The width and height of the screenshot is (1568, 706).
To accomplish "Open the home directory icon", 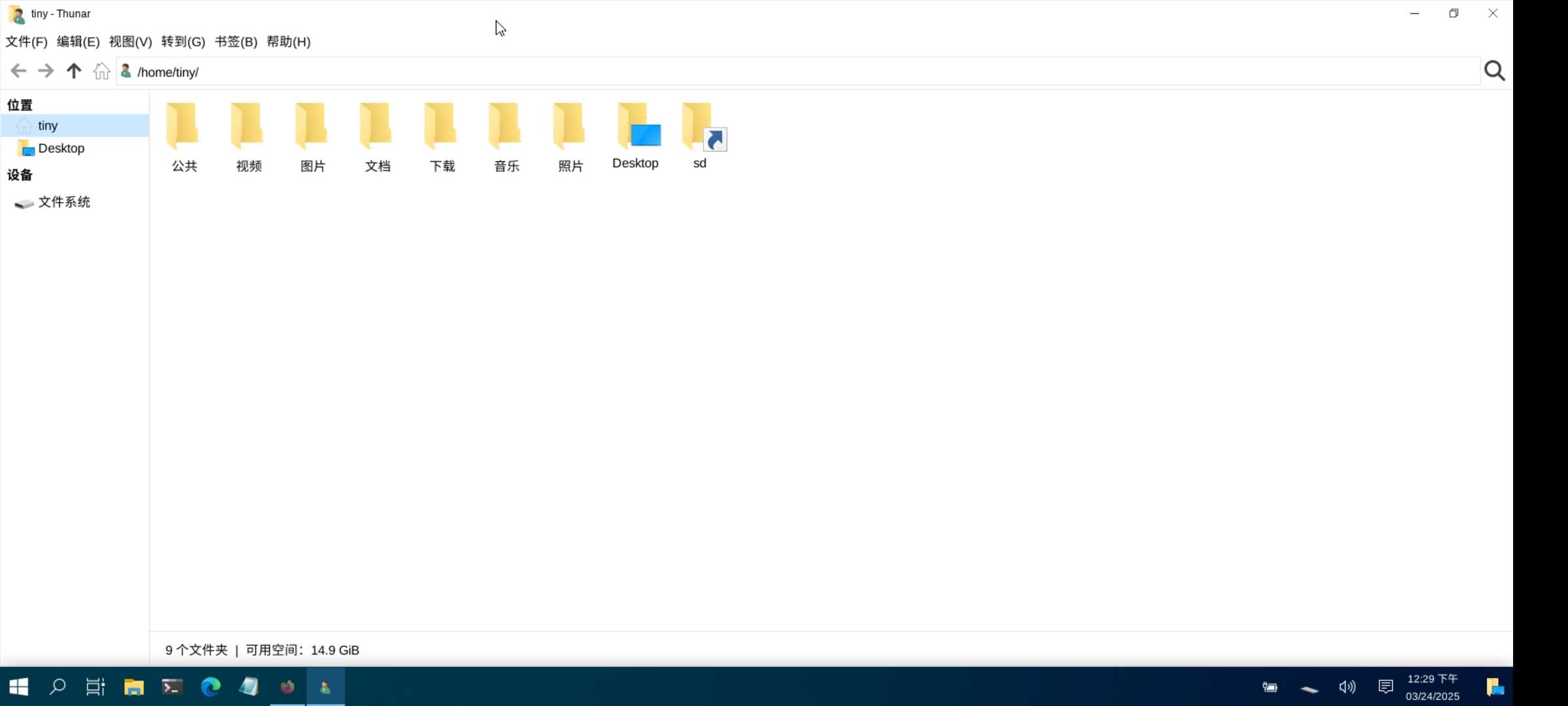I will [x=101, y=71].
